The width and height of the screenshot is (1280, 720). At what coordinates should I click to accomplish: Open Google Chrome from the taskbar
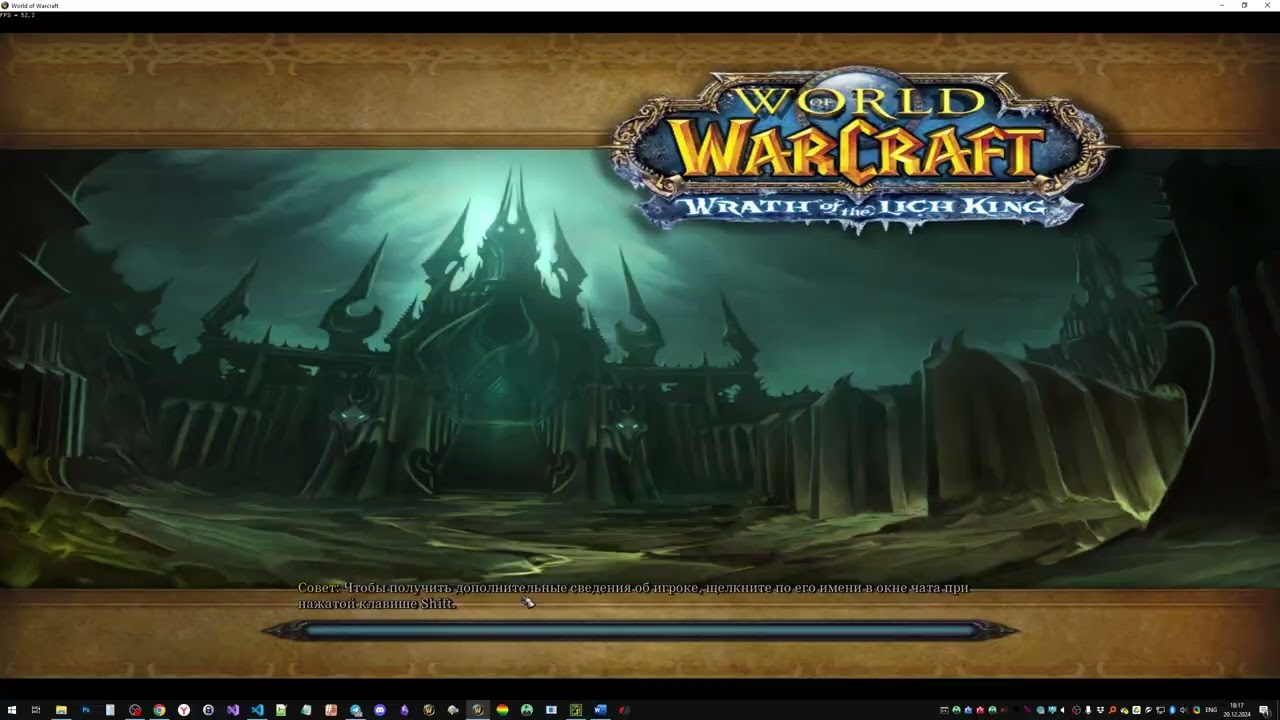pos(159,710)
